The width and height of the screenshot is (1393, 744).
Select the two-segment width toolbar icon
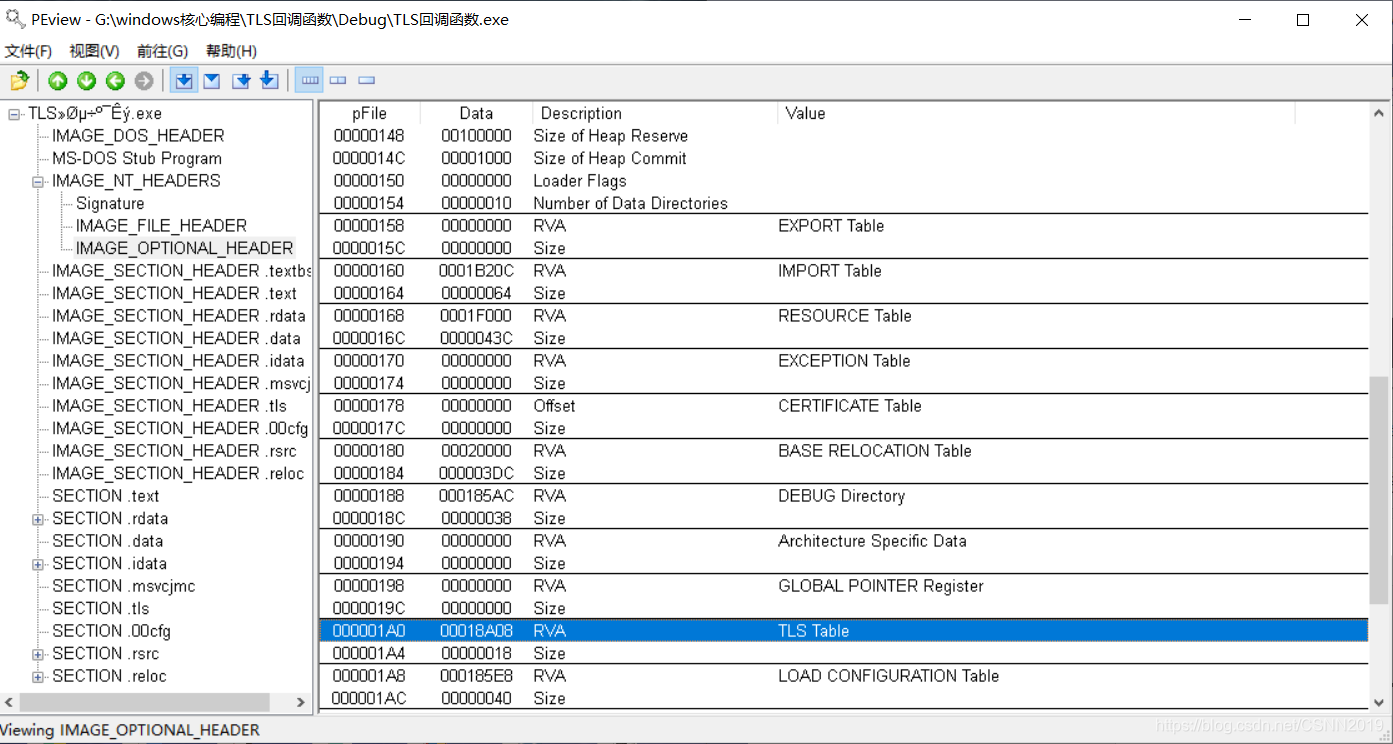338,81
